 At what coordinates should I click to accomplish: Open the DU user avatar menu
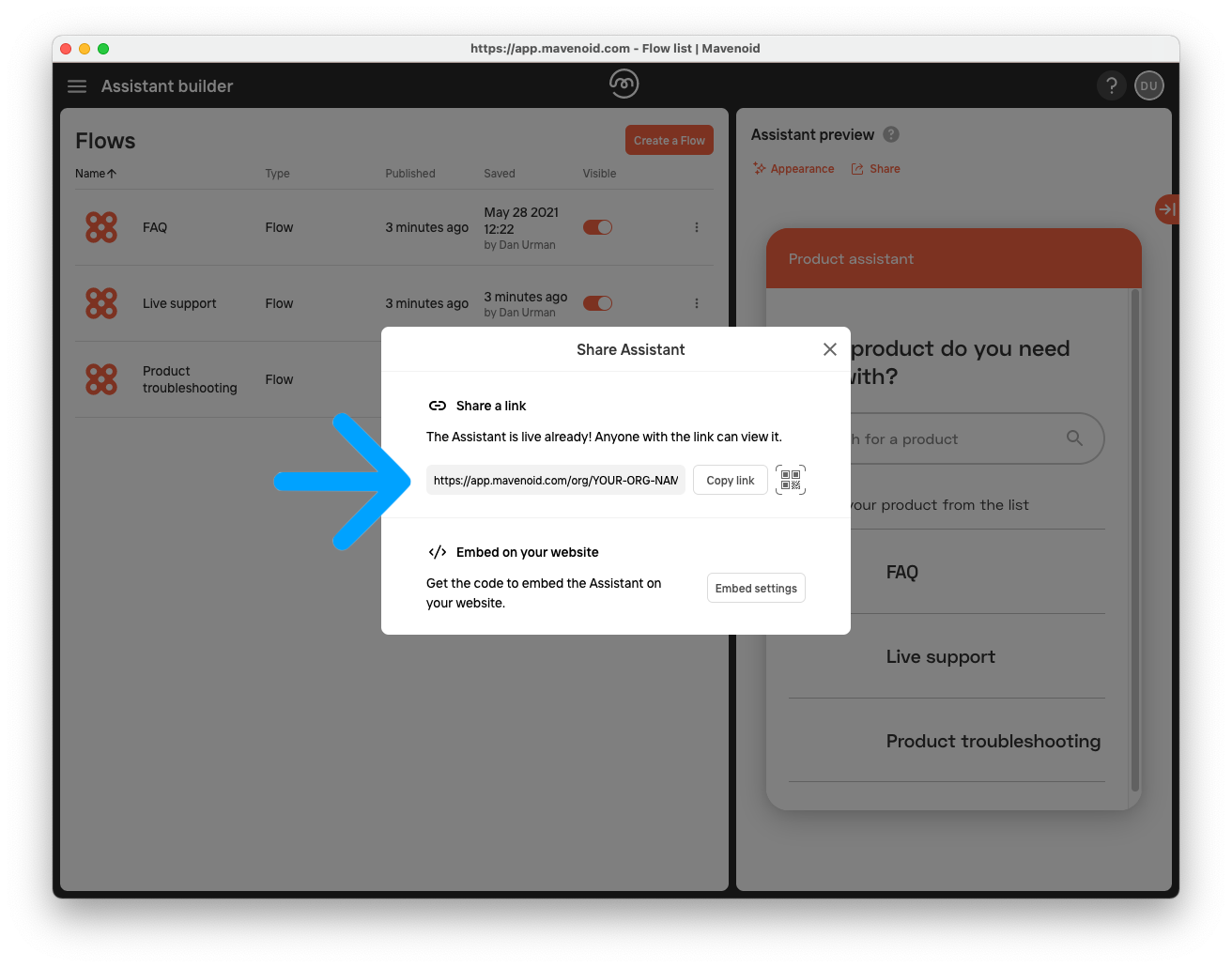tap(1149, 85)
